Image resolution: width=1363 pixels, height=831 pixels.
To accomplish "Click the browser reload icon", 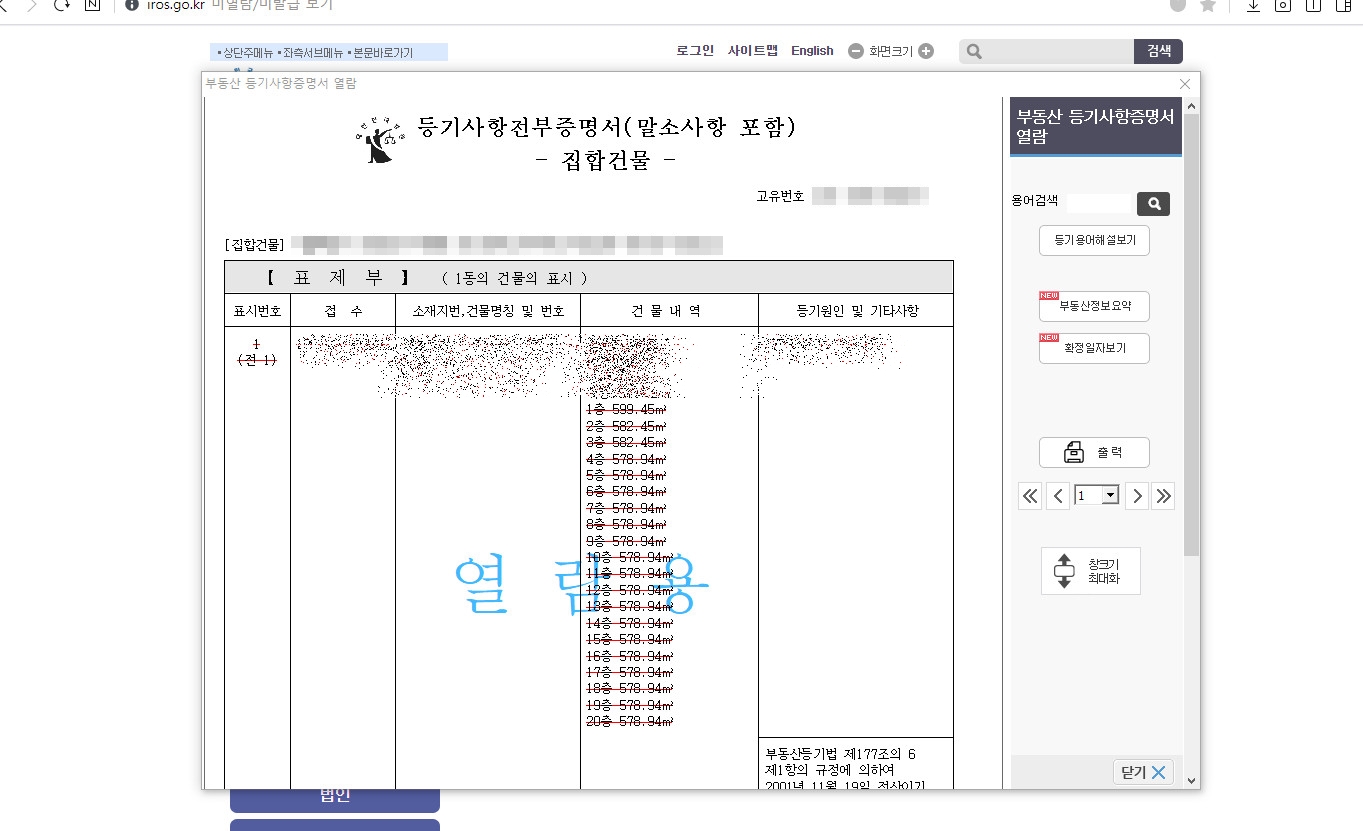I will pyautogui.click(x=62, y=5).
